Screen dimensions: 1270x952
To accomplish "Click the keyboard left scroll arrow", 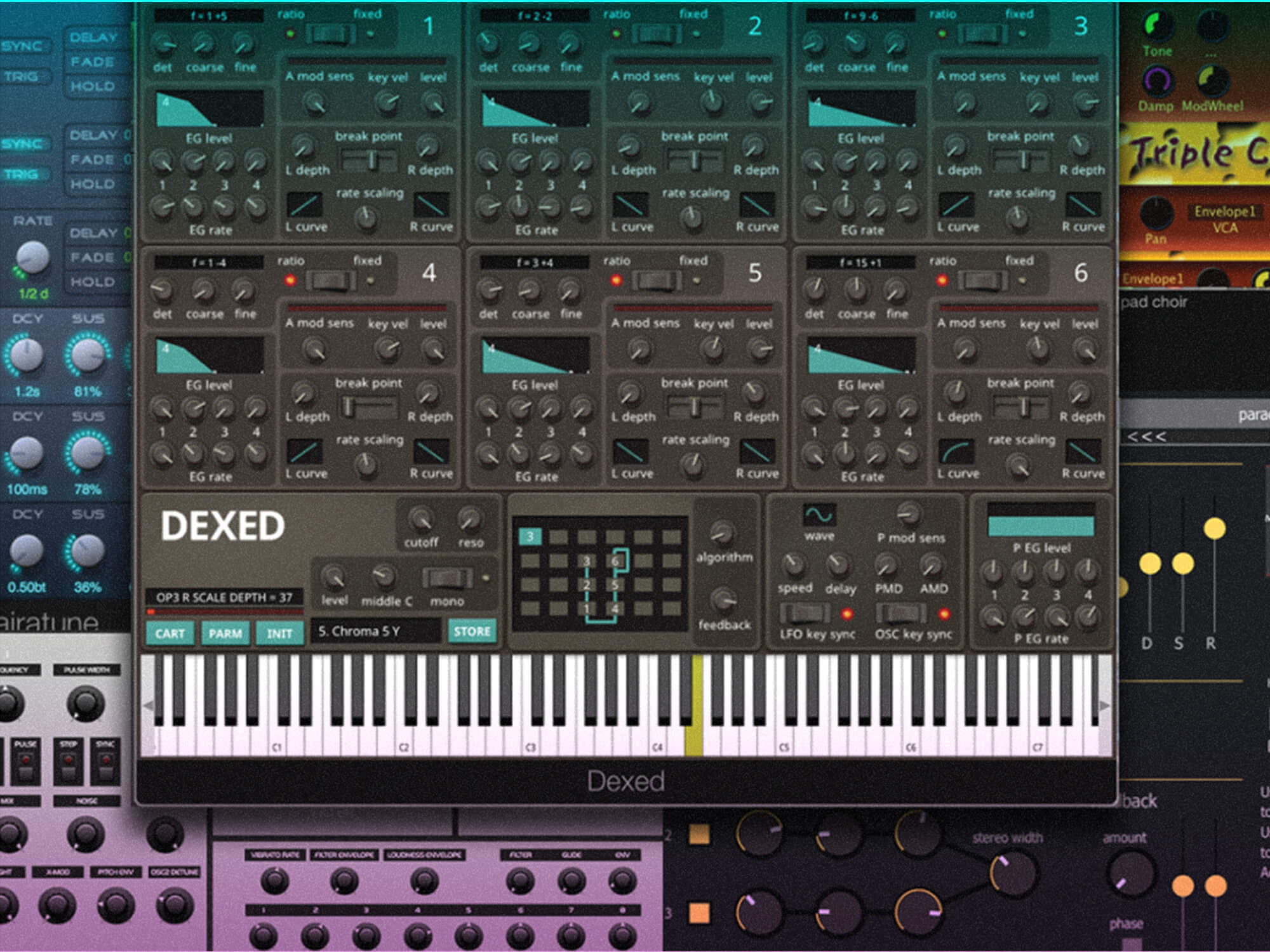I will point(148,705).
